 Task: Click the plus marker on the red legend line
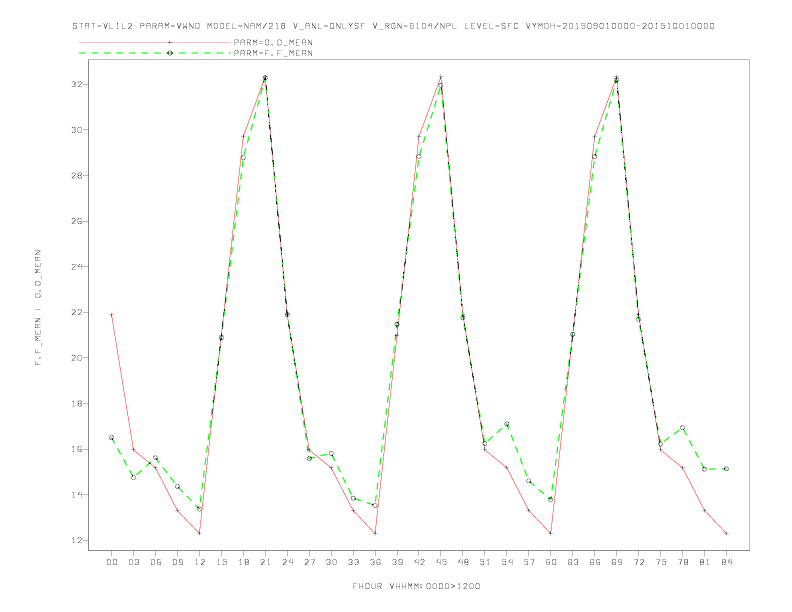(170, 42)
